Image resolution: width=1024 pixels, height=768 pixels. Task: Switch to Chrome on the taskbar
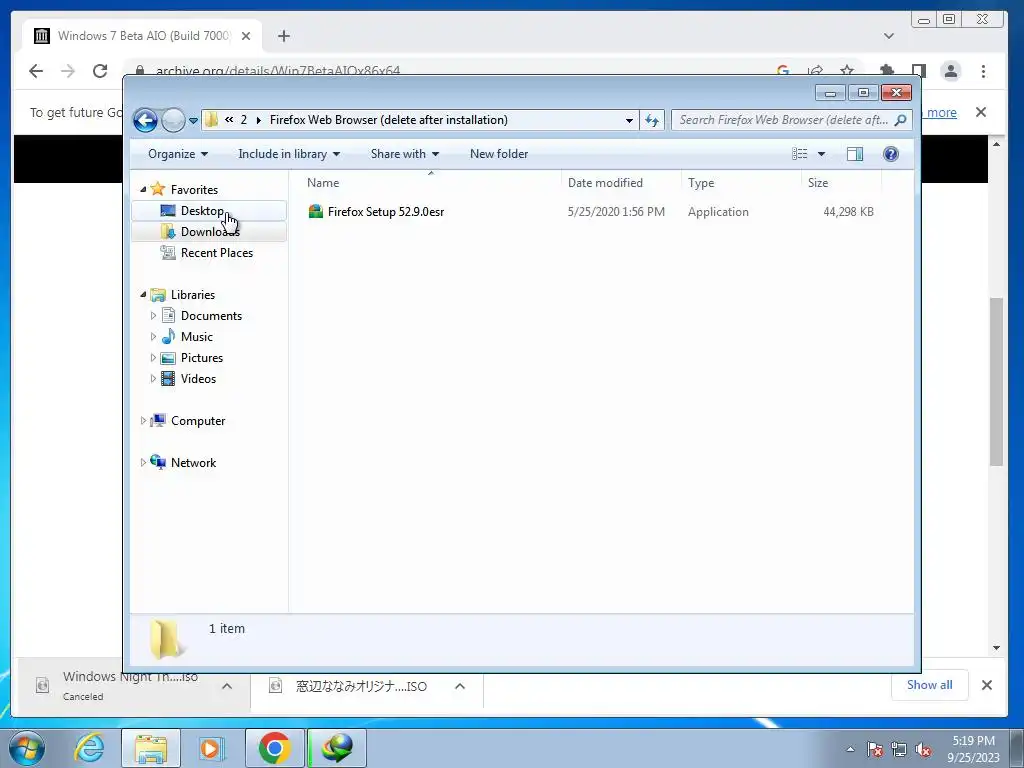[275, 748]
